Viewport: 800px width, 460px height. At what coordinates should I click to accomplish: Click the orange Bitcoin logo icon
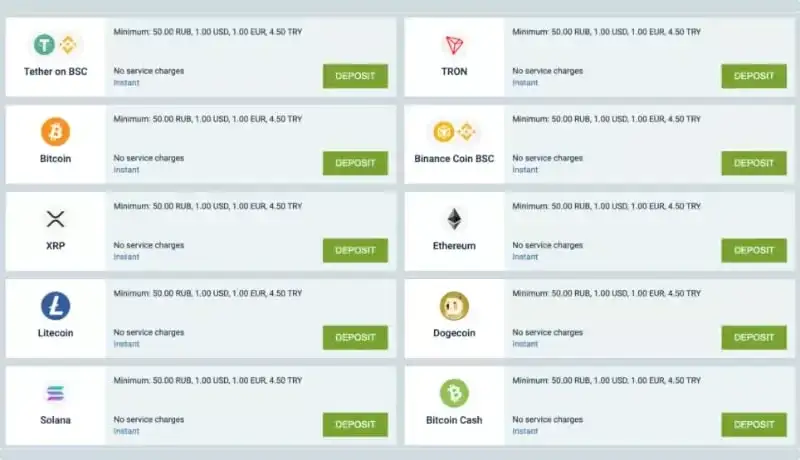(56, 131)
